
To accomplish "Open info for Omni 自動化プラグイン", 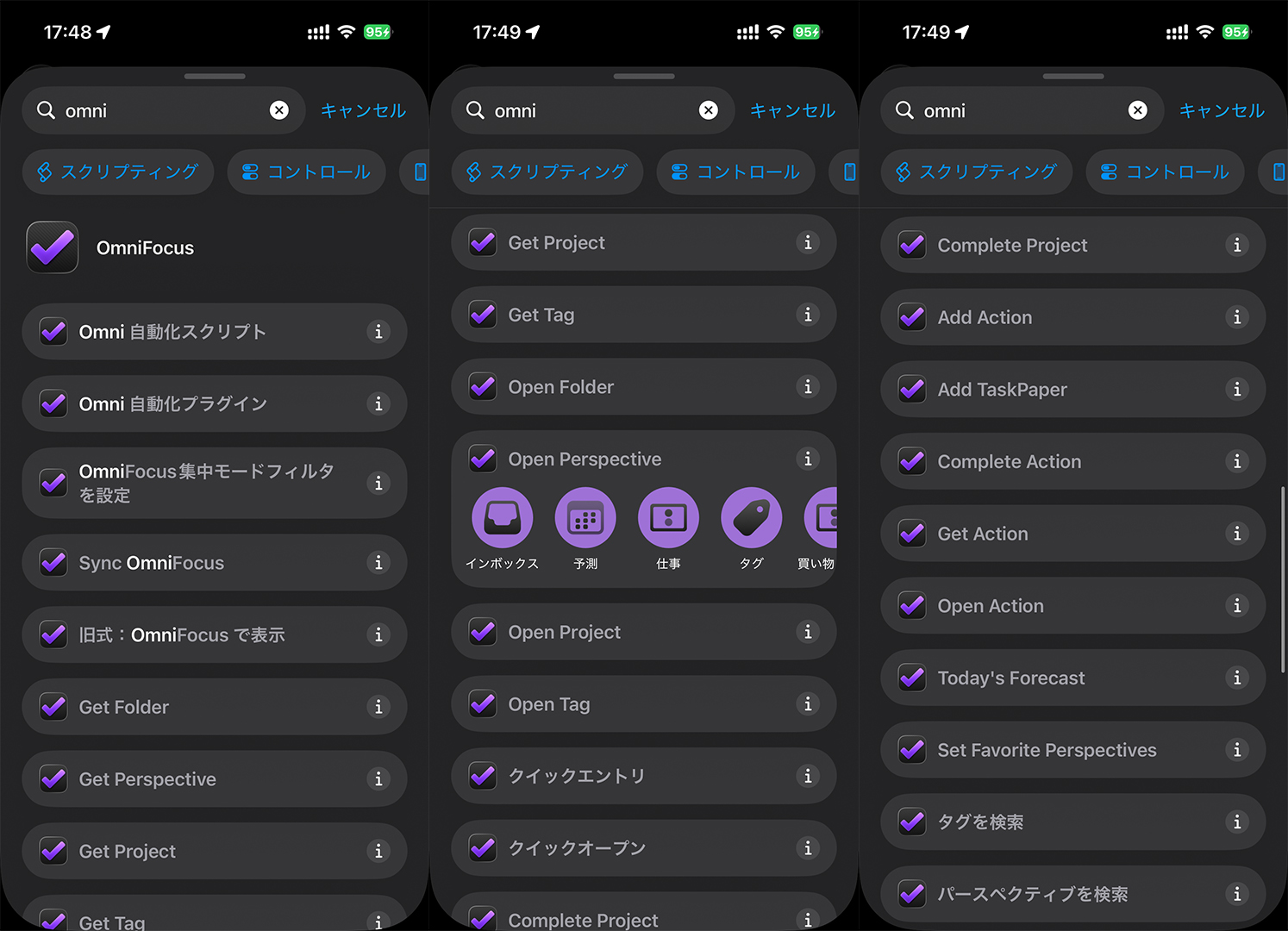I will coord(378,403).
